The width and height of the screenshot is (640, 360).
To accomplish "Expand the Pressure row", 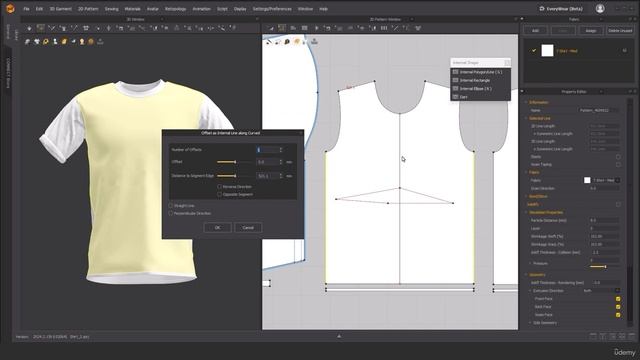I will 530,264.
